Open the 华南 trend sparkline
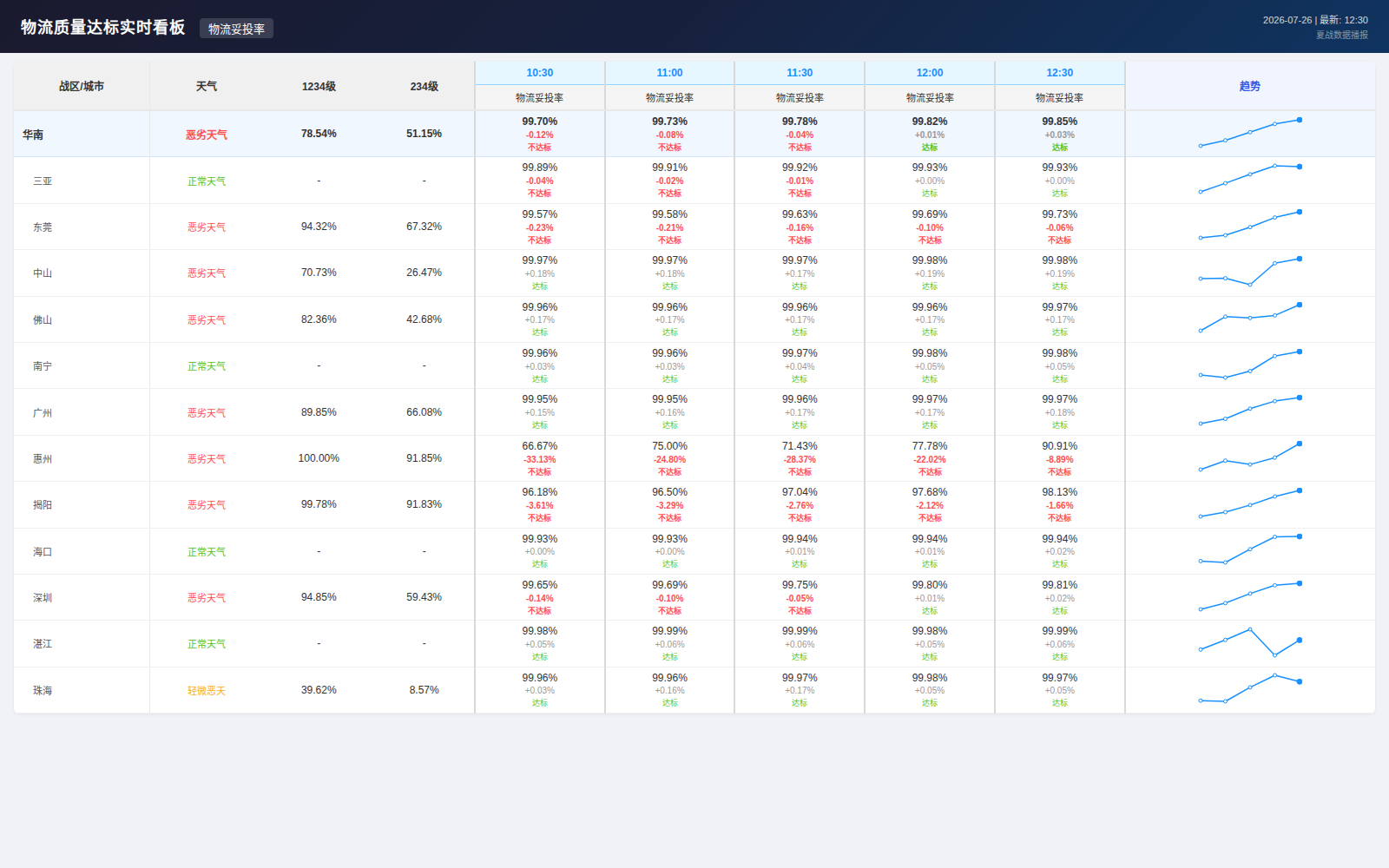The width and height of the screenshot is (1389, 868). pos(1250,133)
